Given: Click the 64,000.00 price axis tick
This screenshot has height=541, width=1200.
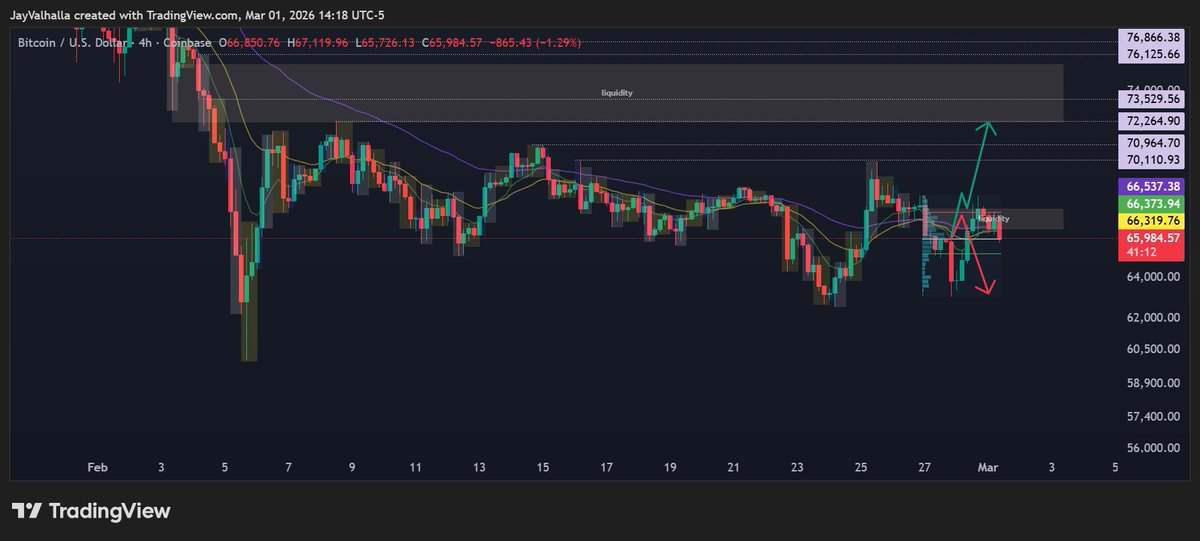Looking at the screenshot, I should (1153, 278).
